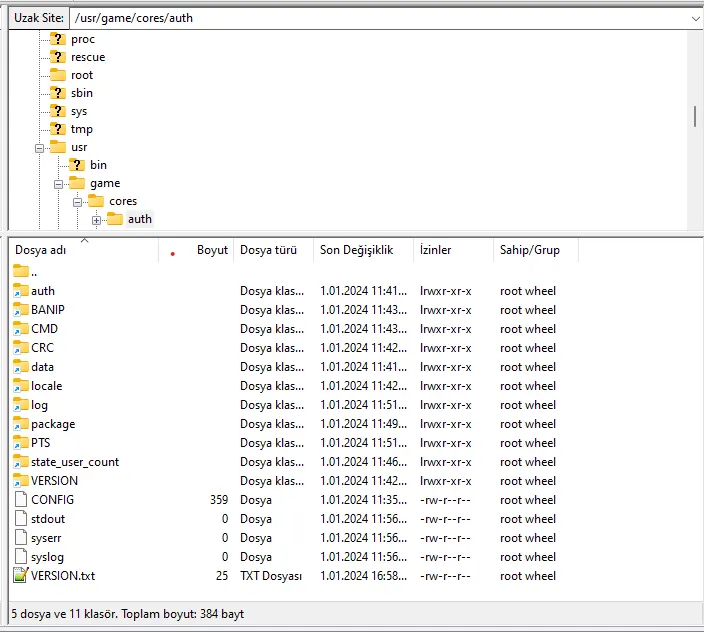Click the CRC symlink folder icon
Screen dimensions: 704x632
point(21,347)
